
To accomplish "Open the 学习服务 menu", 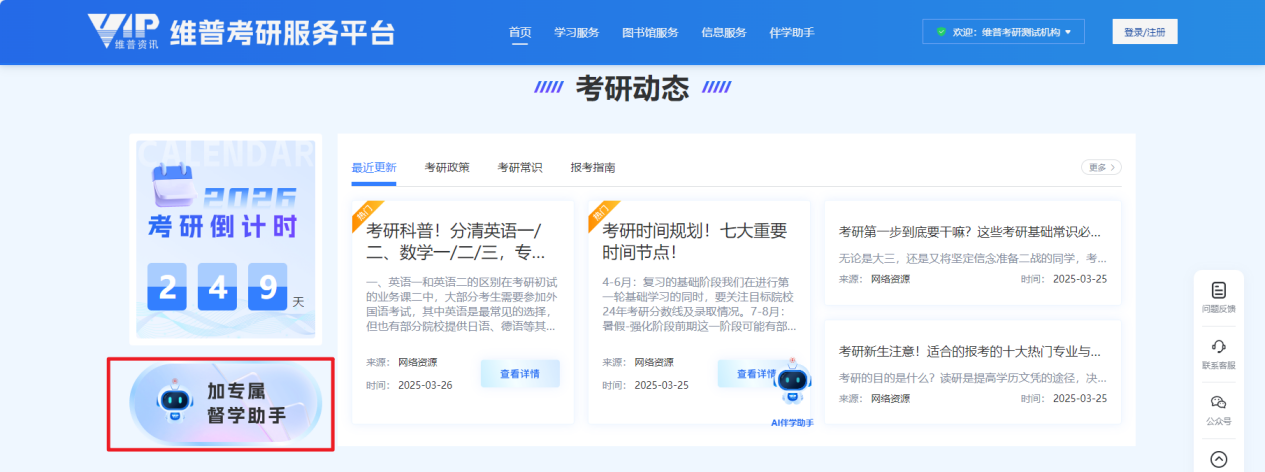I will pyautogui.click(x=577, y=32).
